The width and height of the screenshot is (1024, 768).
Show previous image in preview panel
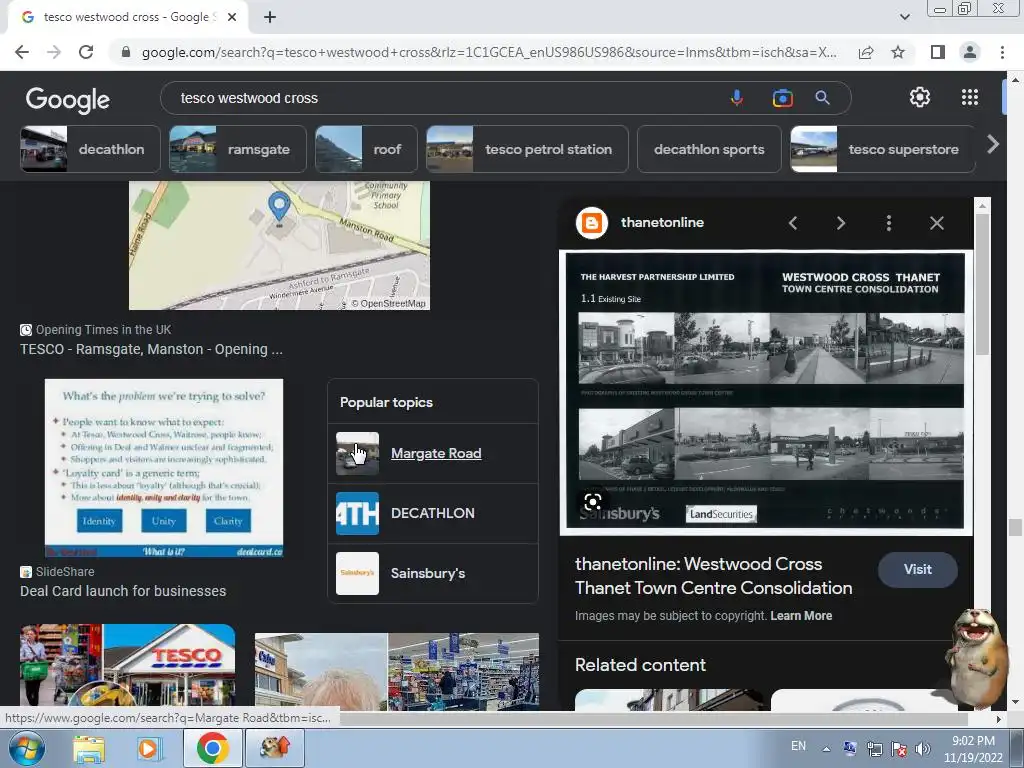pos(793,223)
